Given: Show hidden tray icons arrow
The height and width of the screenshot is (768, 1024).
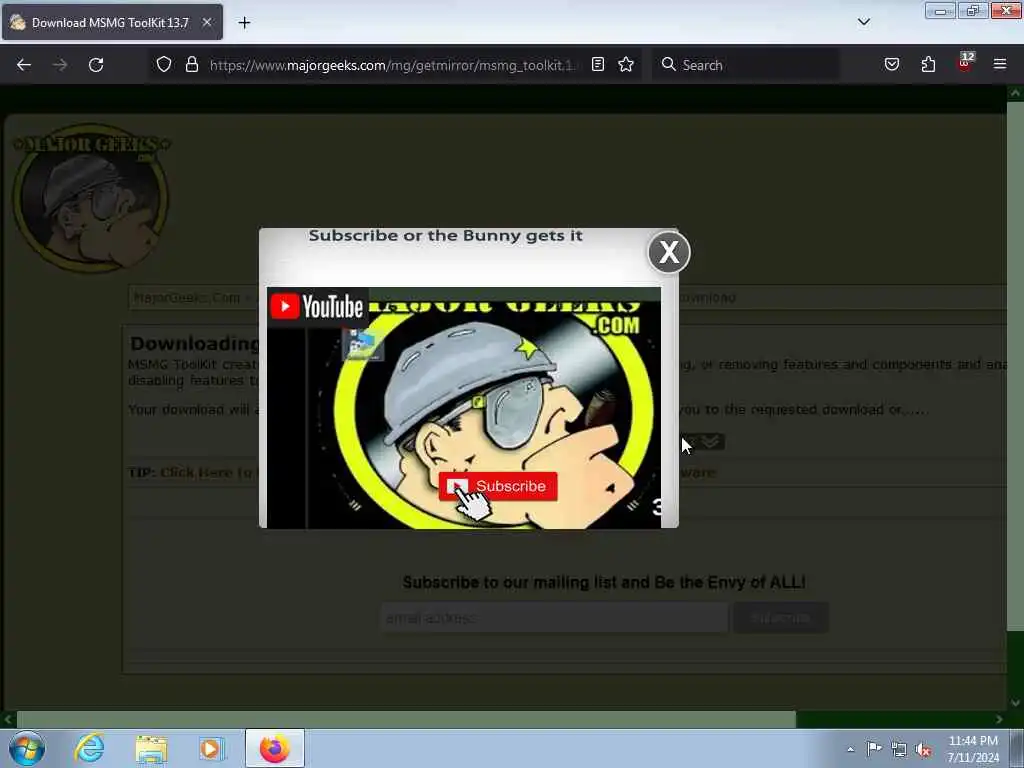Looking at the screenshot, I should click(850, 749).
